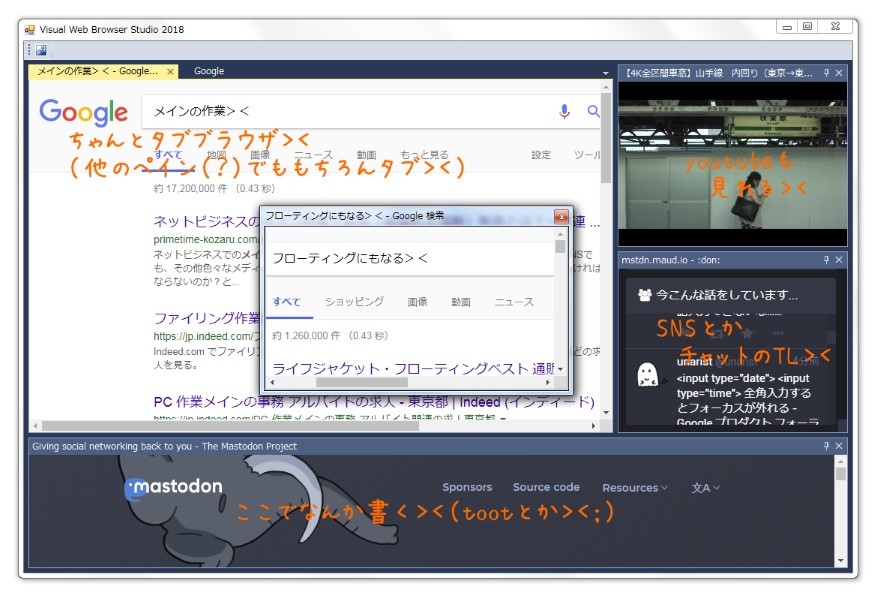Click the scroll-down arrow of the main Google pane

click(606, 413)
